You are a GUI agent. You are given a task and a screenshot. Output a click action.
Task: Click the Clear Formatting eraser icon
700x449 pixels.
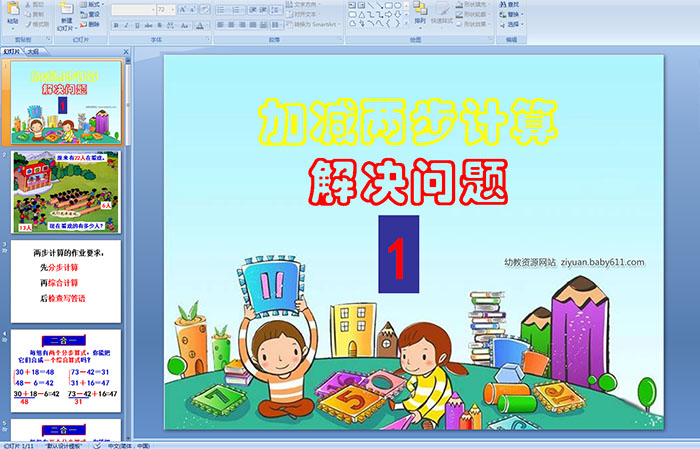[204, 9]
